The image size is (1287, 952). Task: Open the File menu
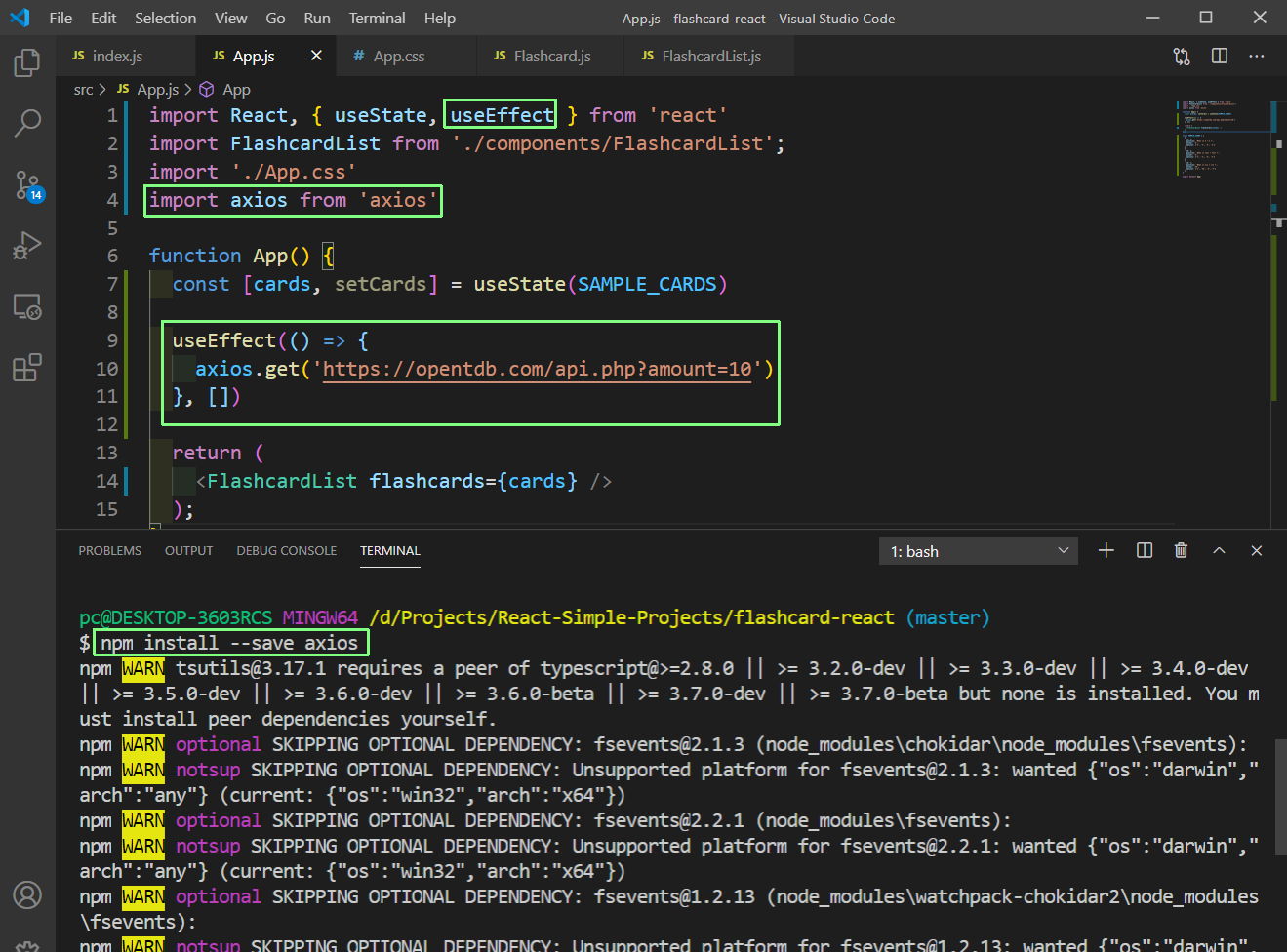60,18
